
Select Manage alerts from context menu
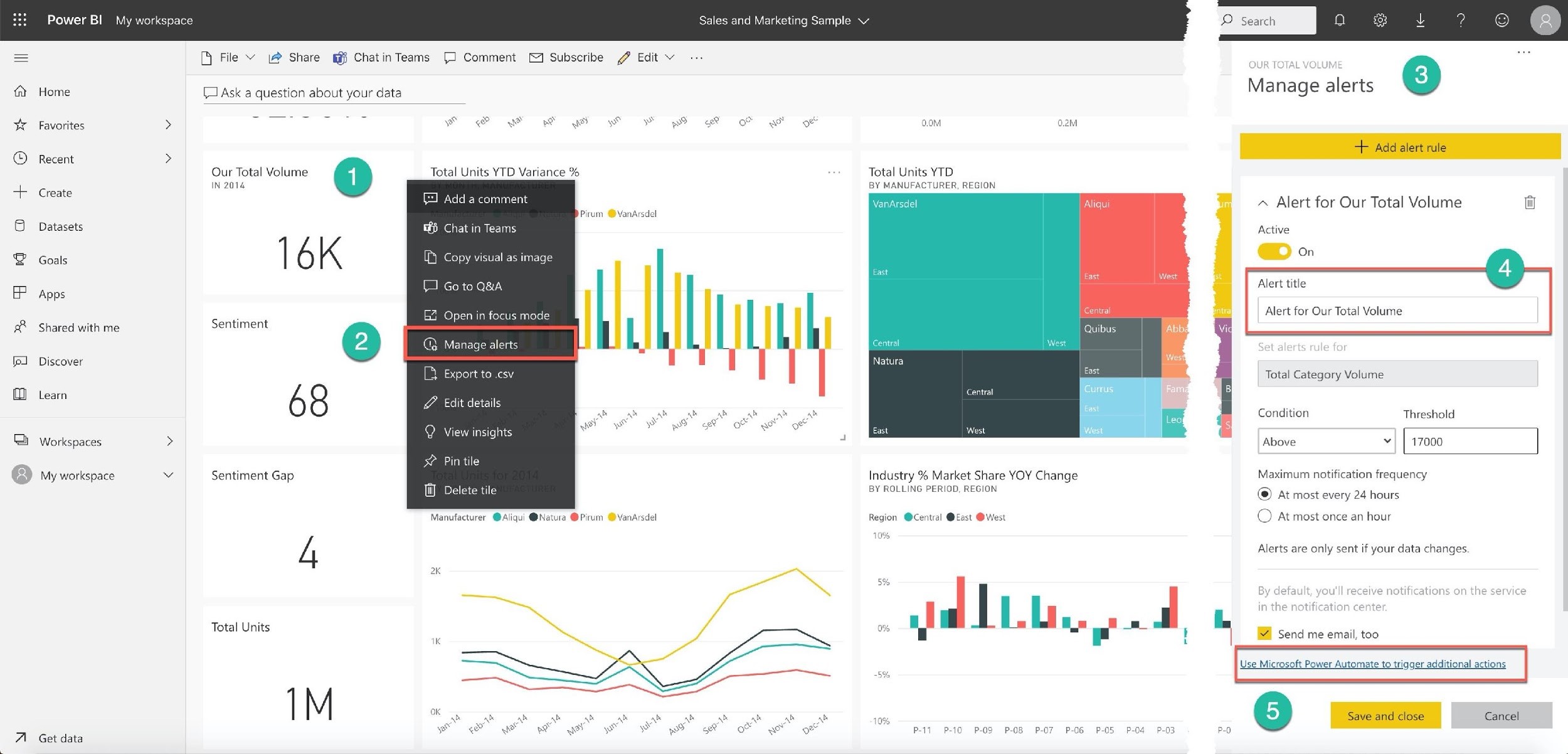click(480, 344)
